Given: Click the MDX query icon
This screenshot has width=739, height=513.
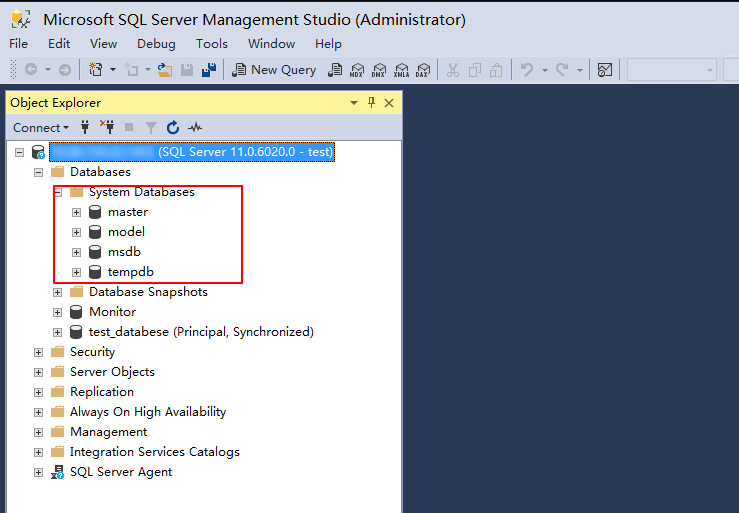Looking at the screenshot, I should tap(357, 70).
